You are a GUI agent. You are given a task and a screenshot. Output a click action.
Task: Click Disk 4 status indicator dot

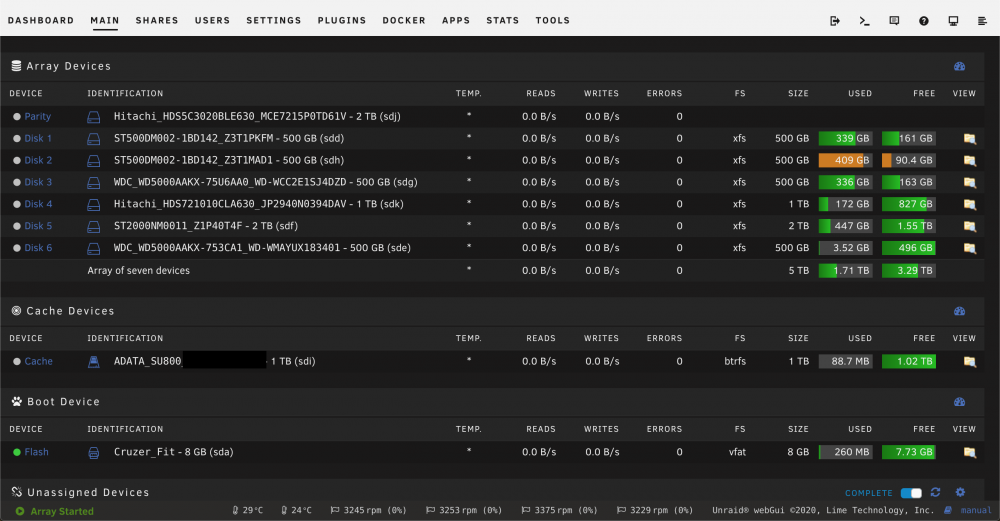point(17,204)
